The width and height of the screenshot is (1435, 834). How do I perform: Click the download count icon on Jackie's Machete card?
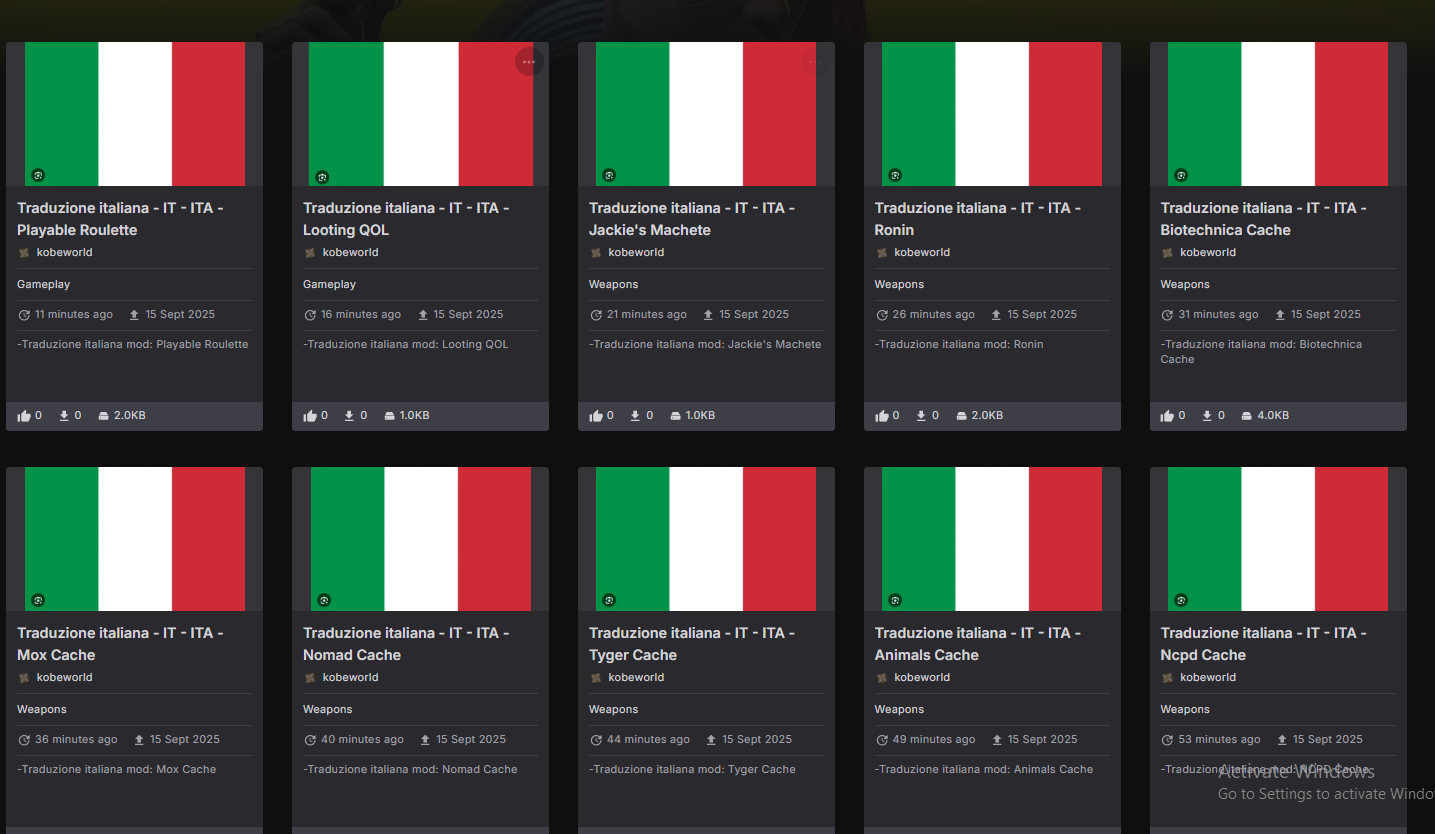click(x=635, y=416)
